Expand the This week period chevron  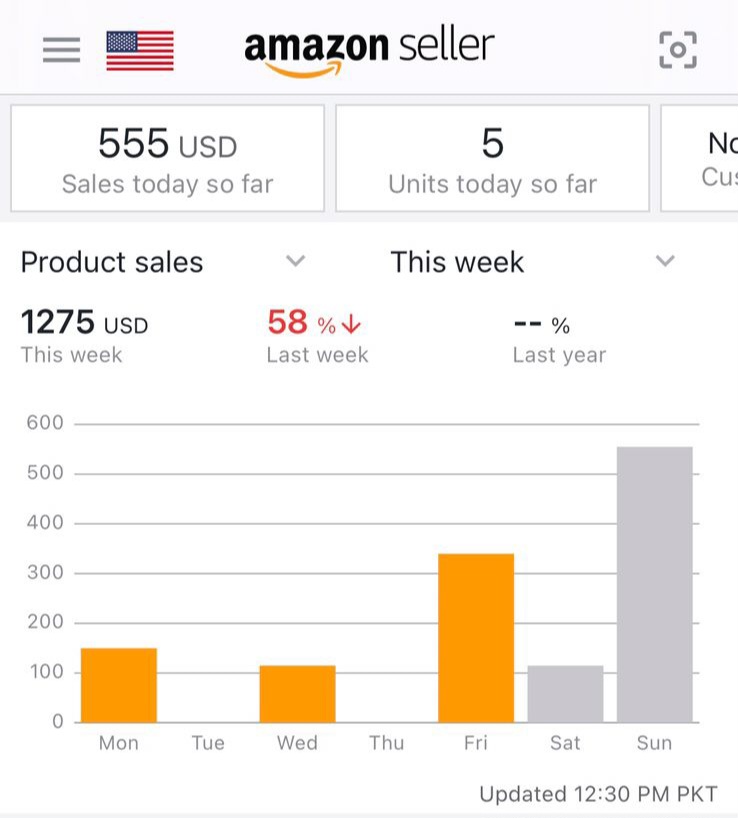coord(665,261)
